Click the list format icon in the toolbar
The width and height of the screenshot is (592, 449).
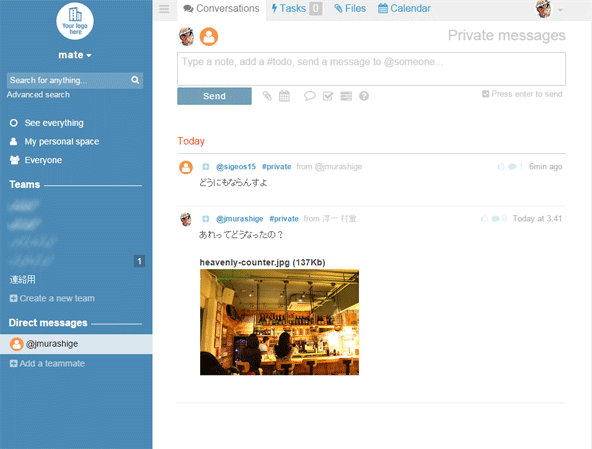pos(346,96)
